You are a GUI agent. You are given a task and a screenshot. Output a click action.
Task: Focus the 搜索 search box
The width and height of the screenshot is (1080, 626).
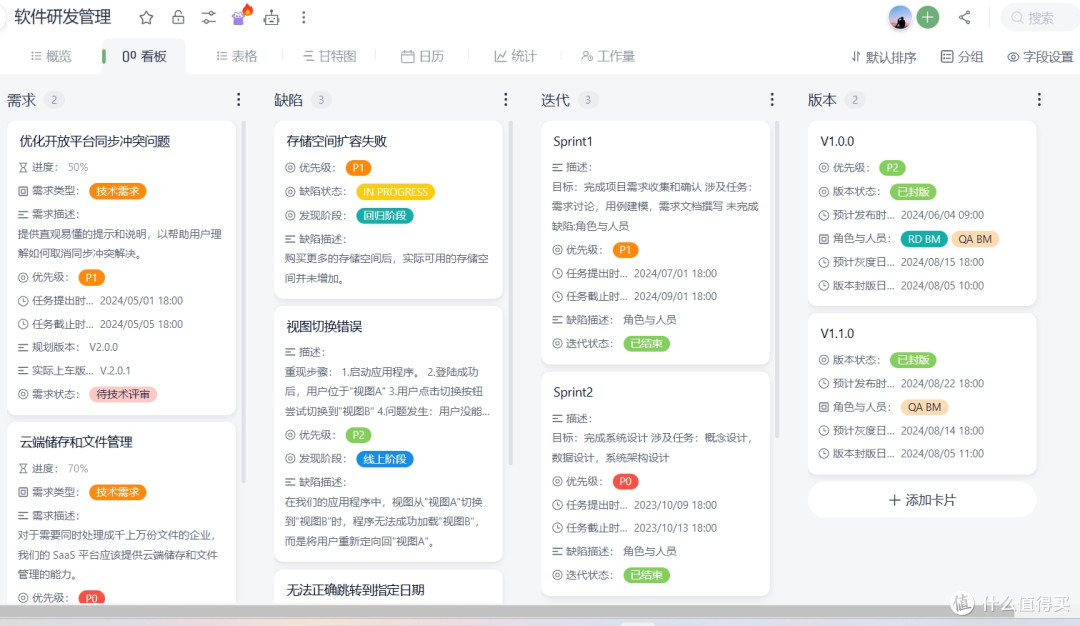click(x=1039, y=18)
